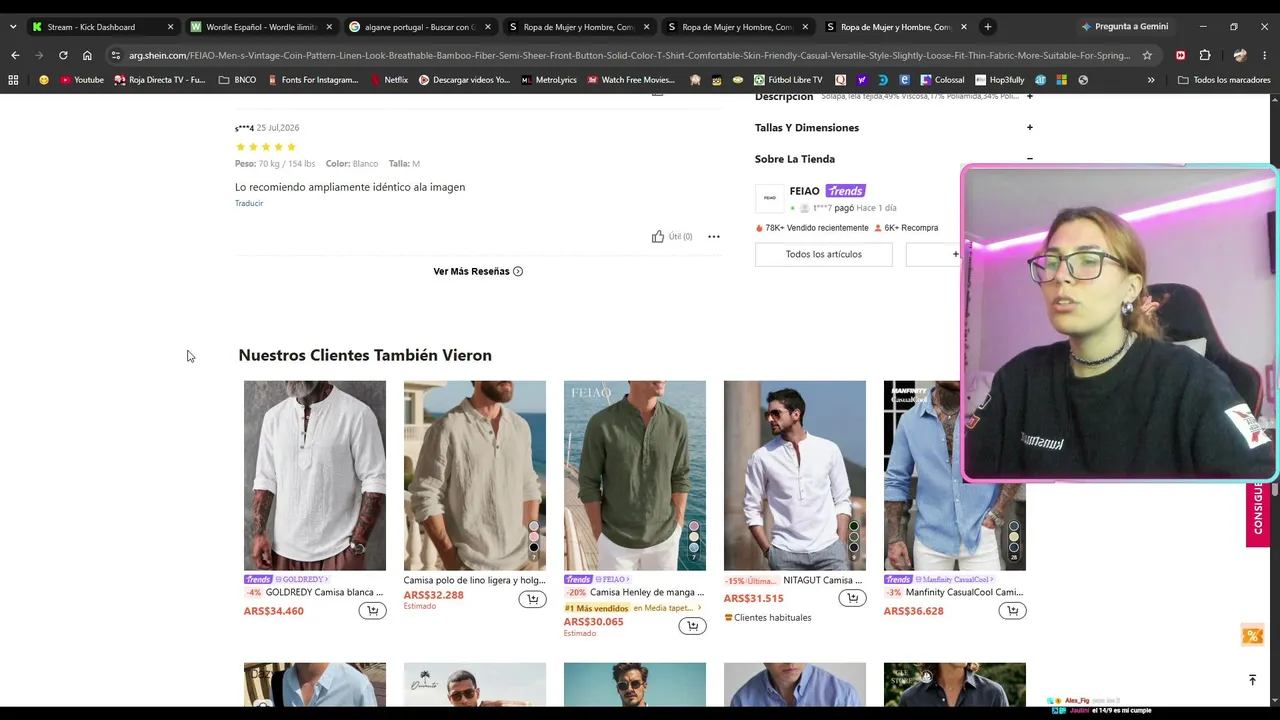Image resolution: width=1280 pixels, height=720 pixels.
Task: View site information for arg.shein.com
Action: click(116, 55)
